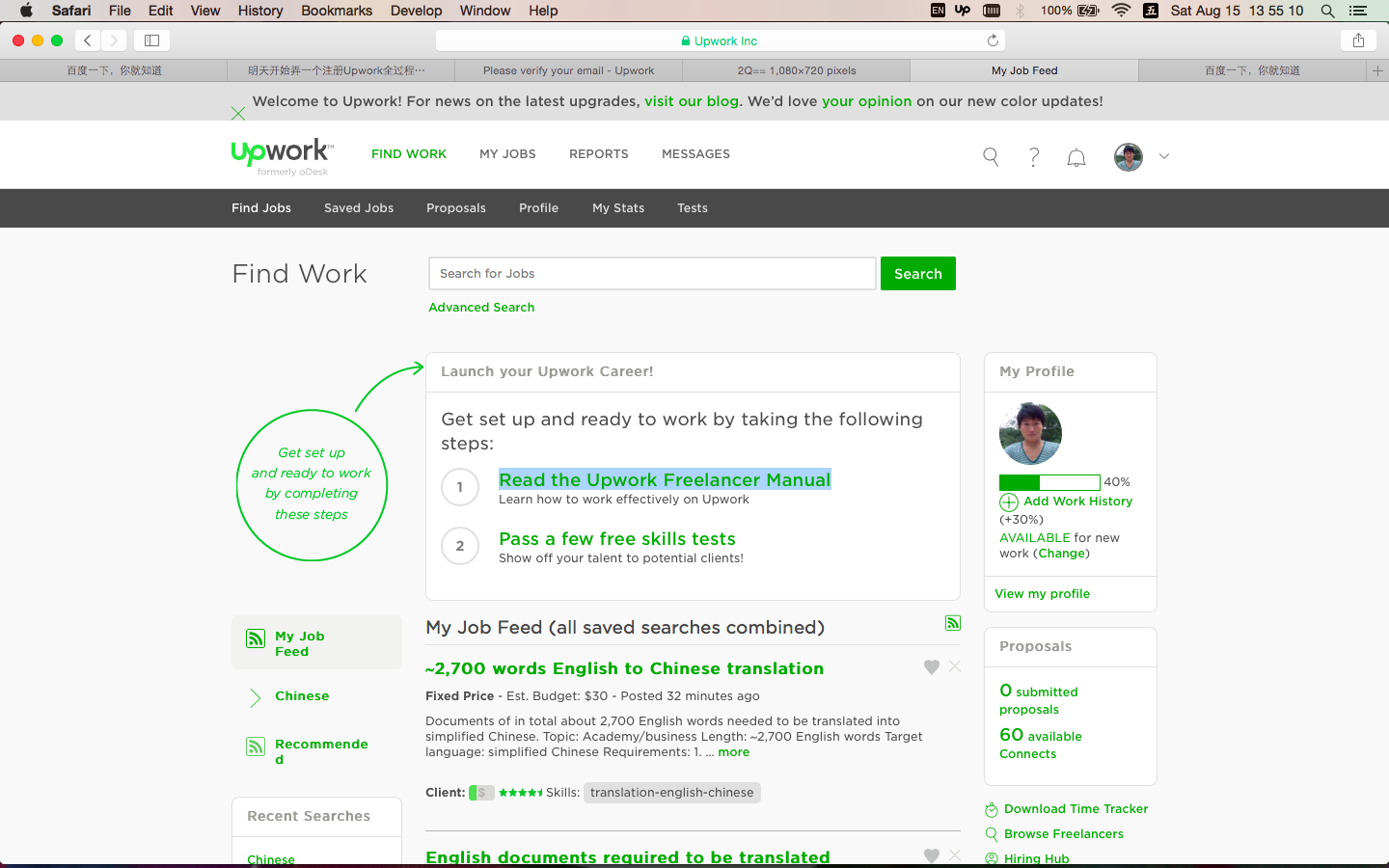Click the green Search button
The image size is (1389, 868).
pos(917,273)
